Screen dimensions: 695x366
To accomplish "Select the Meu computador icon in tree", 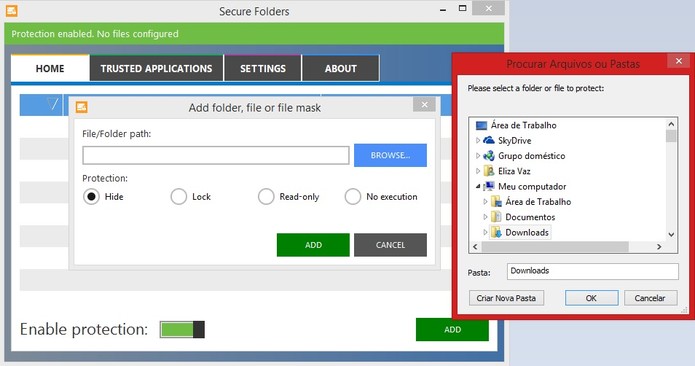I will pyautogui.click(x=489, y=187).
